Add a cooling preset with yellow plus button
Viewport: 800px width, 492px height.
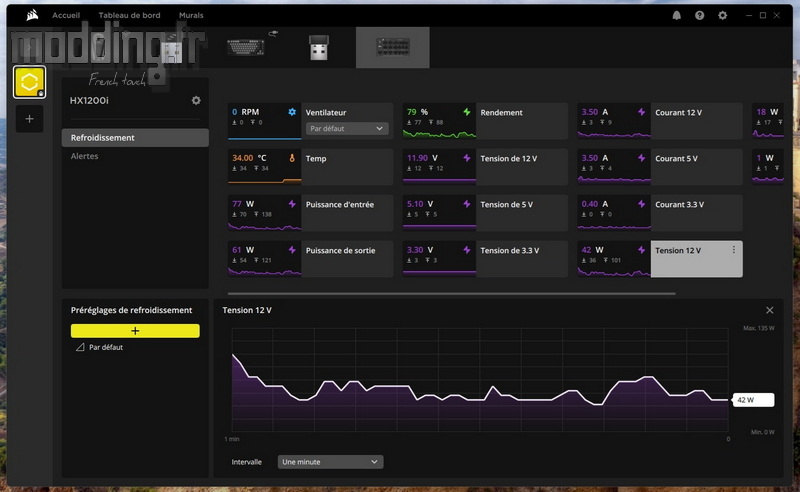(x=135, y=331)
